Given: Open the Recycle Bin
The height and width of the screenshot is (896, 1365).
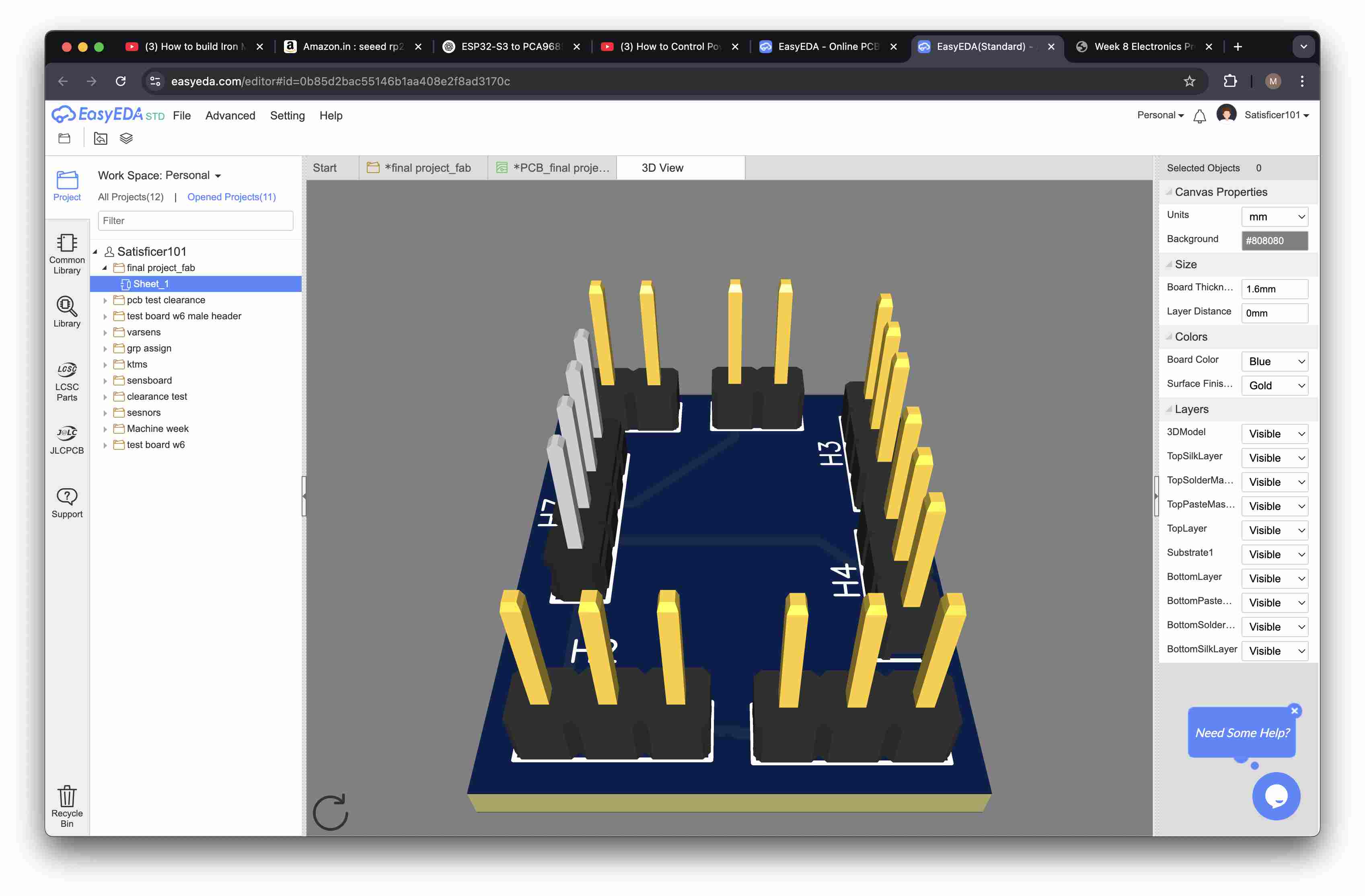Looking at the screenshot, I should click(67, 806).
